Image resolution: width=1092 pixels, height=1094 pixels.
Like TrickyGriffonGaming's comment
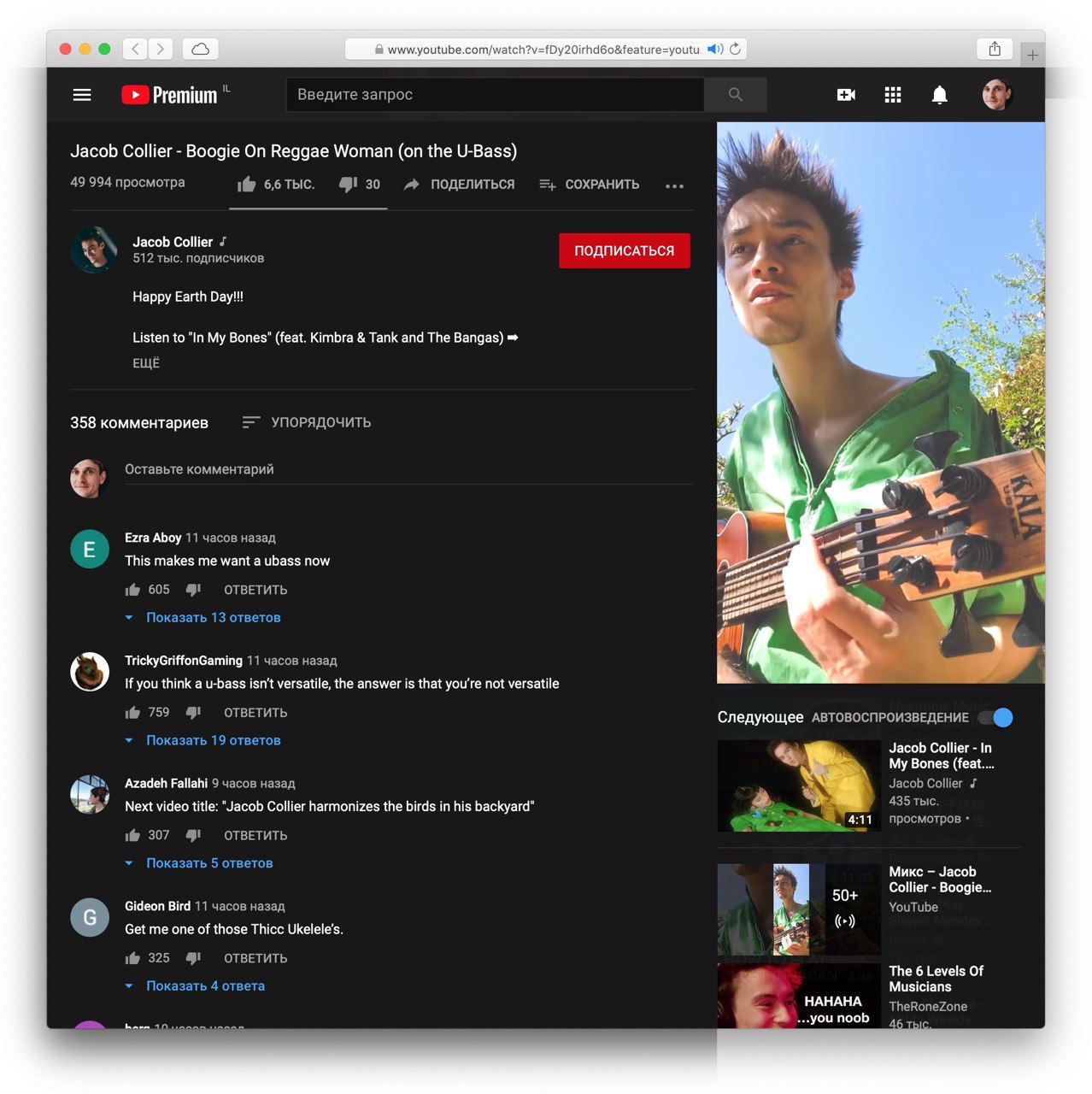pyautogui.click(x=132, y=713)
